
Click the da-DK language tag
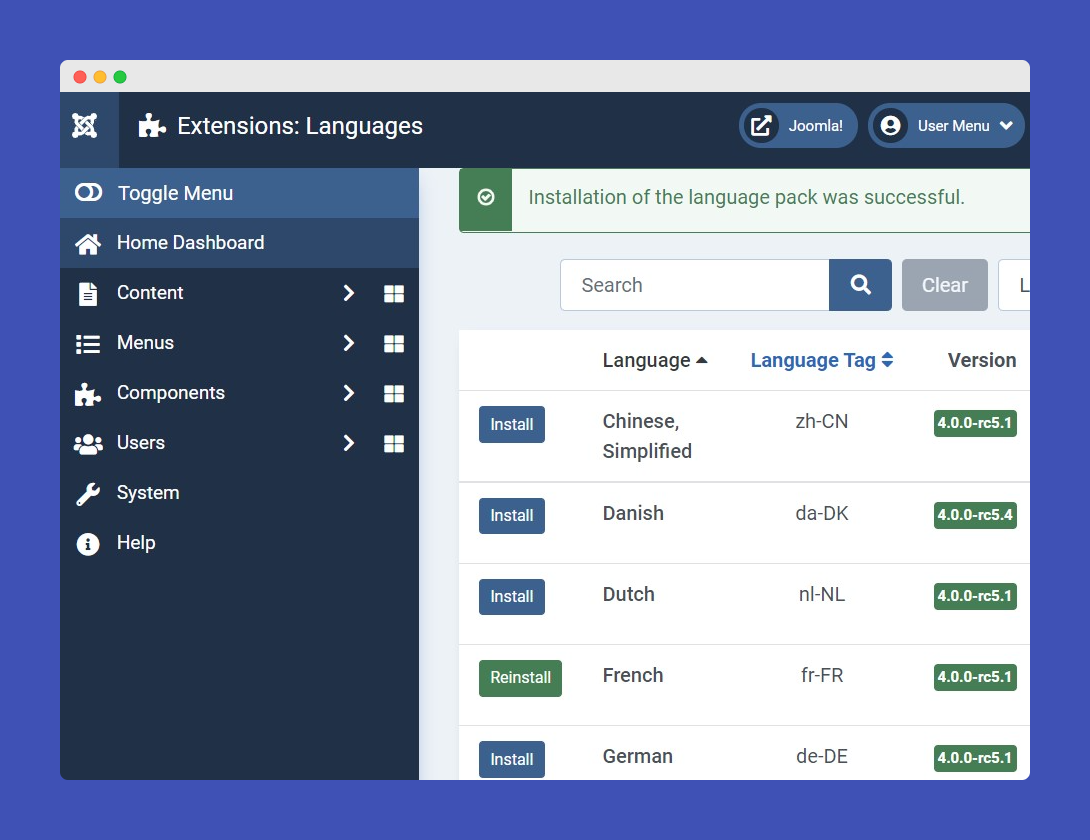pyautogui.click(x=822, y=513)
